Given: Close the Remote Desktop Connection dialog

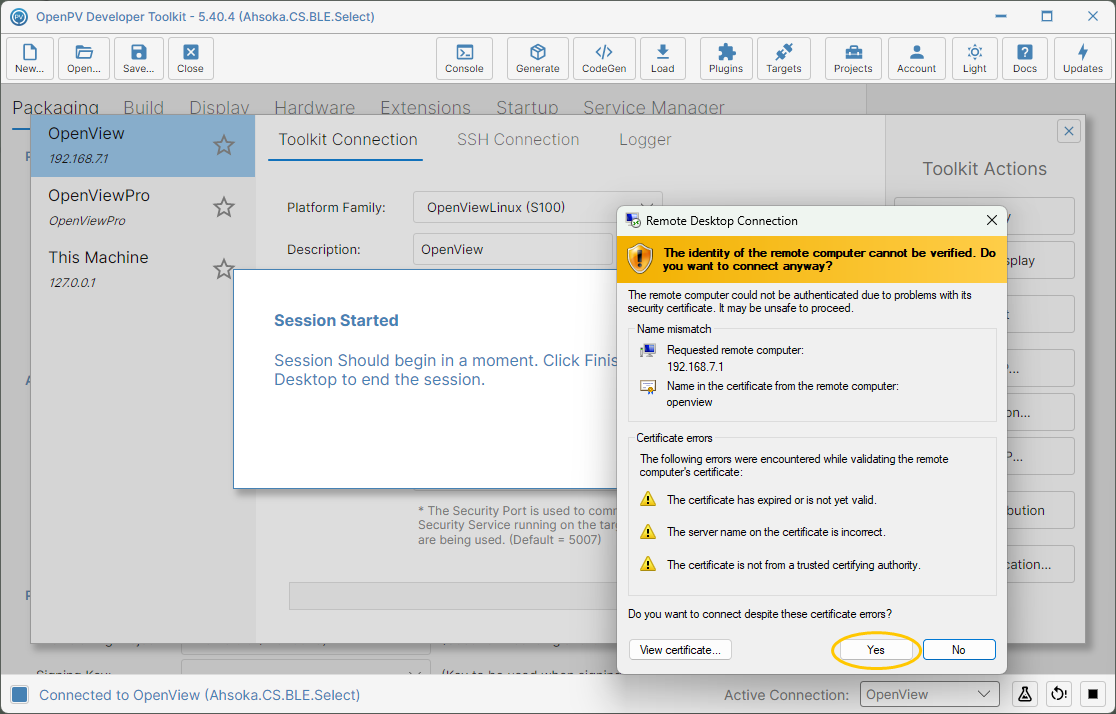Looking at the screenshot, I should [x=991, y=221].
